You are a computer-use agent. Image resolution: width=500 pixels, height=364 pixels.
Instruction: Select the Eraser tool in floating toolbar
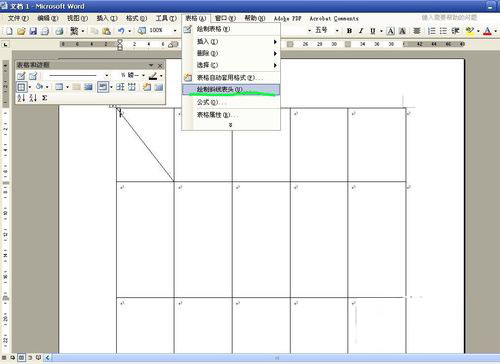(x=33, y=76)
